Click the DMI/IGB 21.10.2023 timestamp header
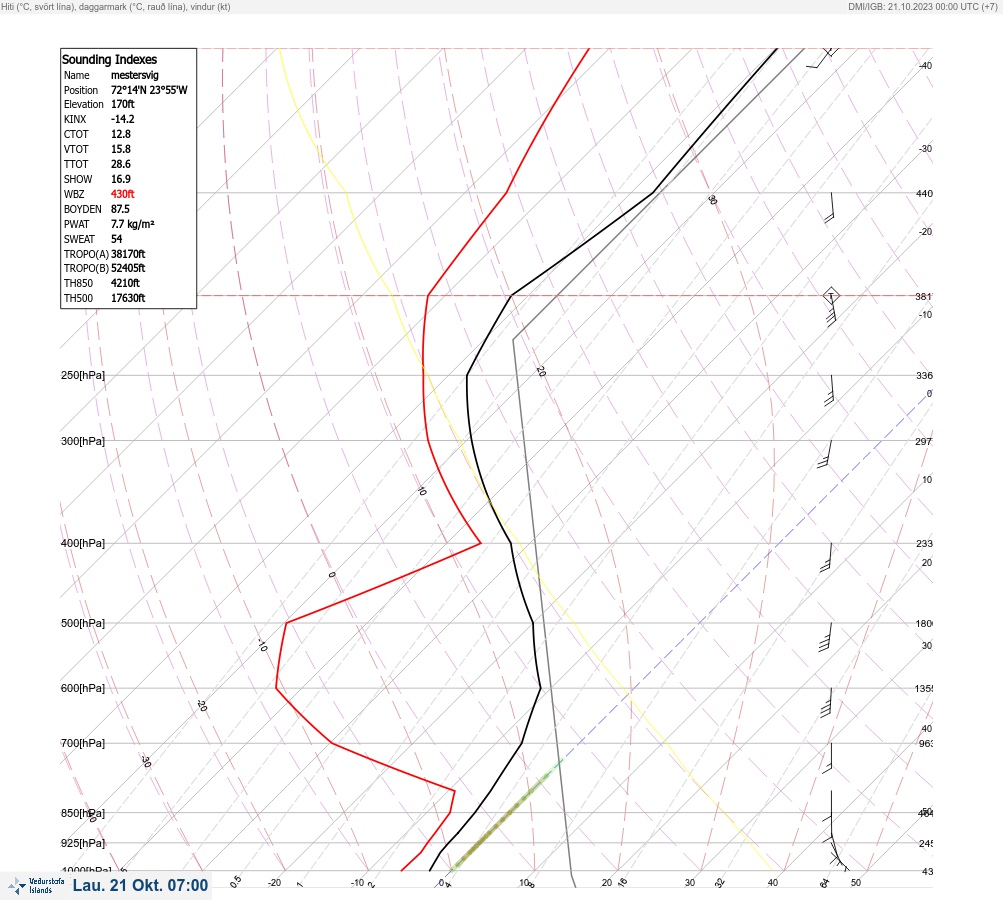1003x900 pixels. tap(923, 6)
